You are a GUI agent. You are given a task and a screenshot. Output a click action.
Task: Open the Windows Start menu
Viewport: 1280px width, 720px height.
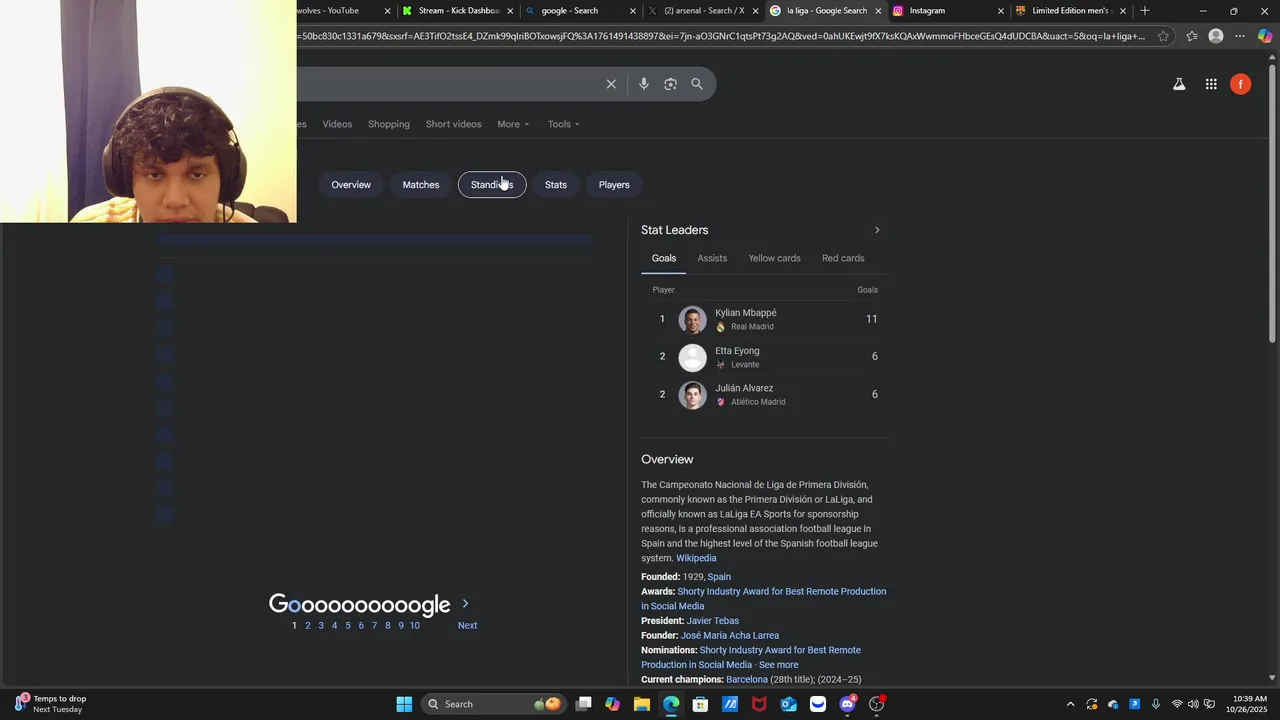[x=404, y=704]
